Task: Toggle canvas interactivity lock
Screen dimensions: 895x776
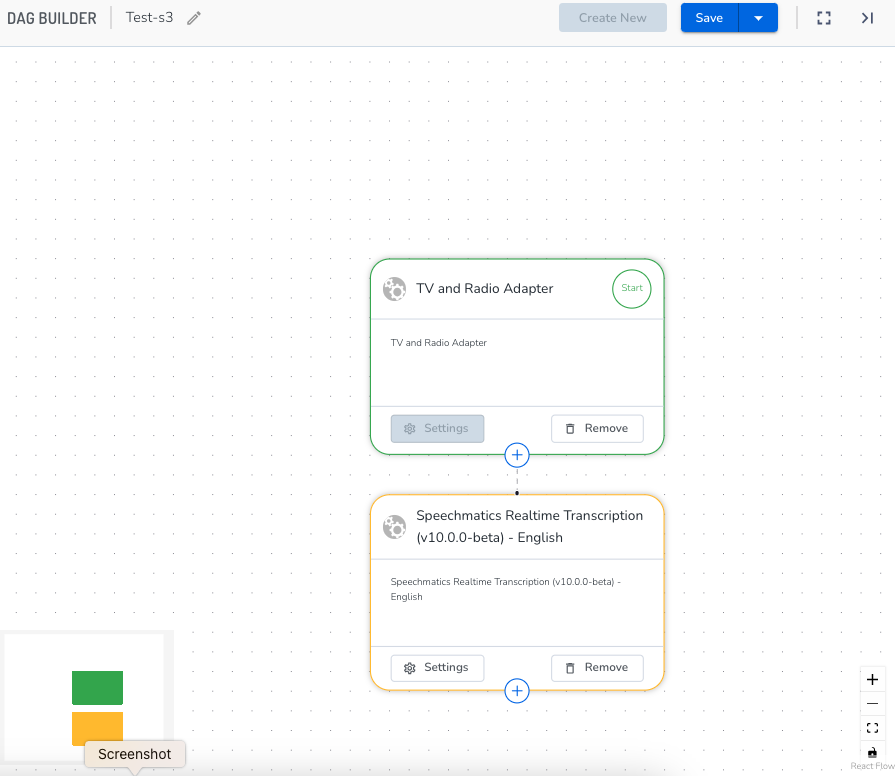Action: [x=872, y=752]
